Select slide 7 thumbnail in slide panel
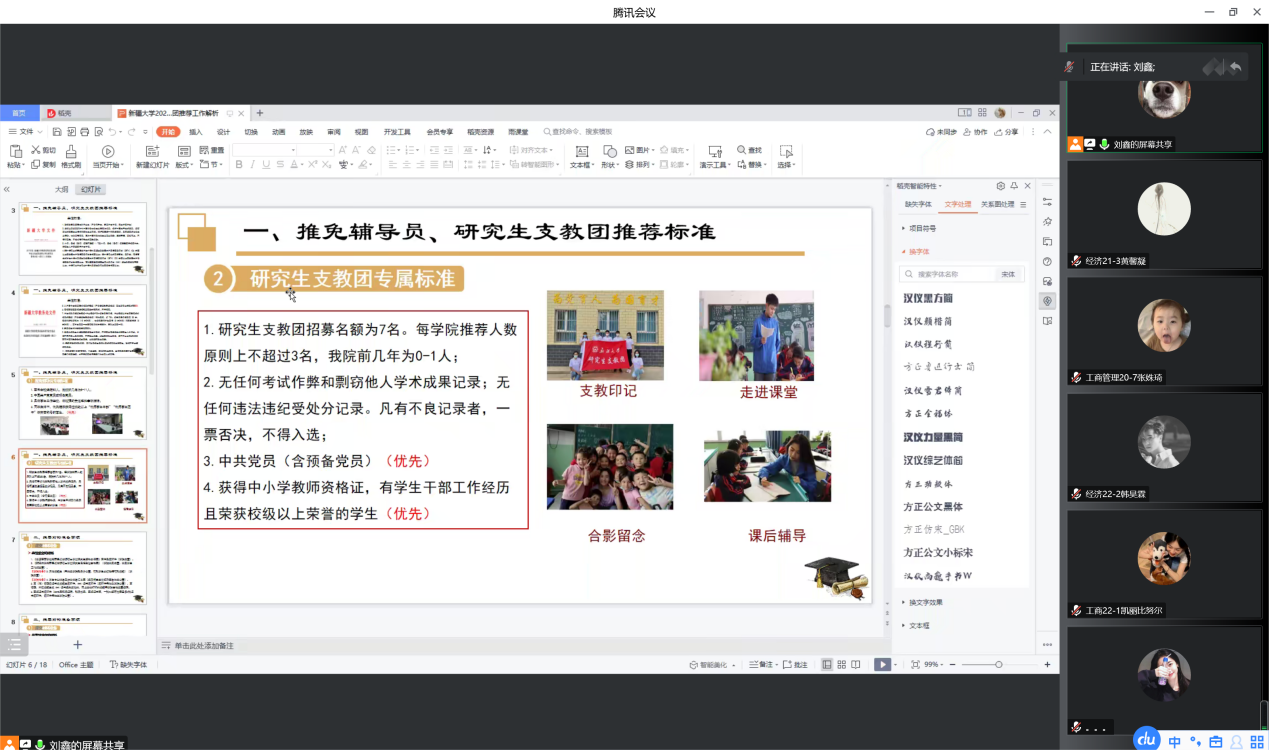 (82, 567)
